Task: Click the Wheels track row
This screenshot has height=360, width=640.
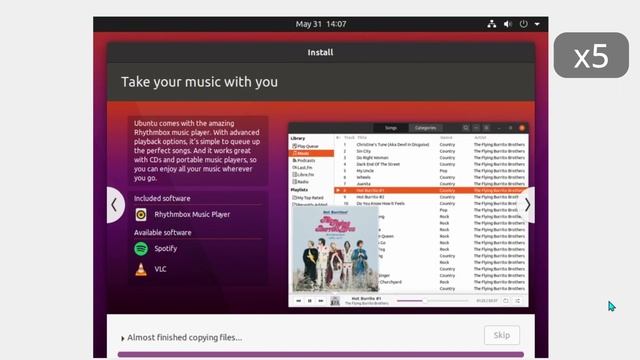Action: (431, 177)
